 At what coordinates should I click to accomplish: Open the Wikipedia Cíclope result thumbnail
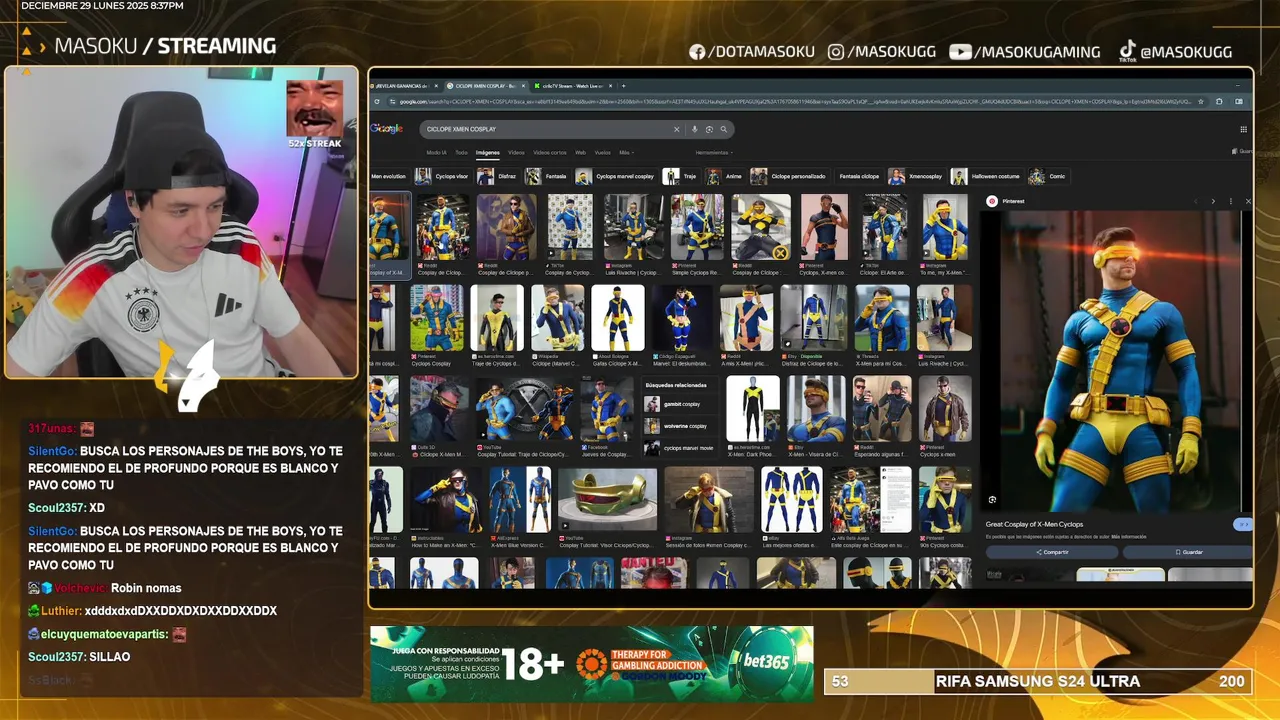coord(557,319)
